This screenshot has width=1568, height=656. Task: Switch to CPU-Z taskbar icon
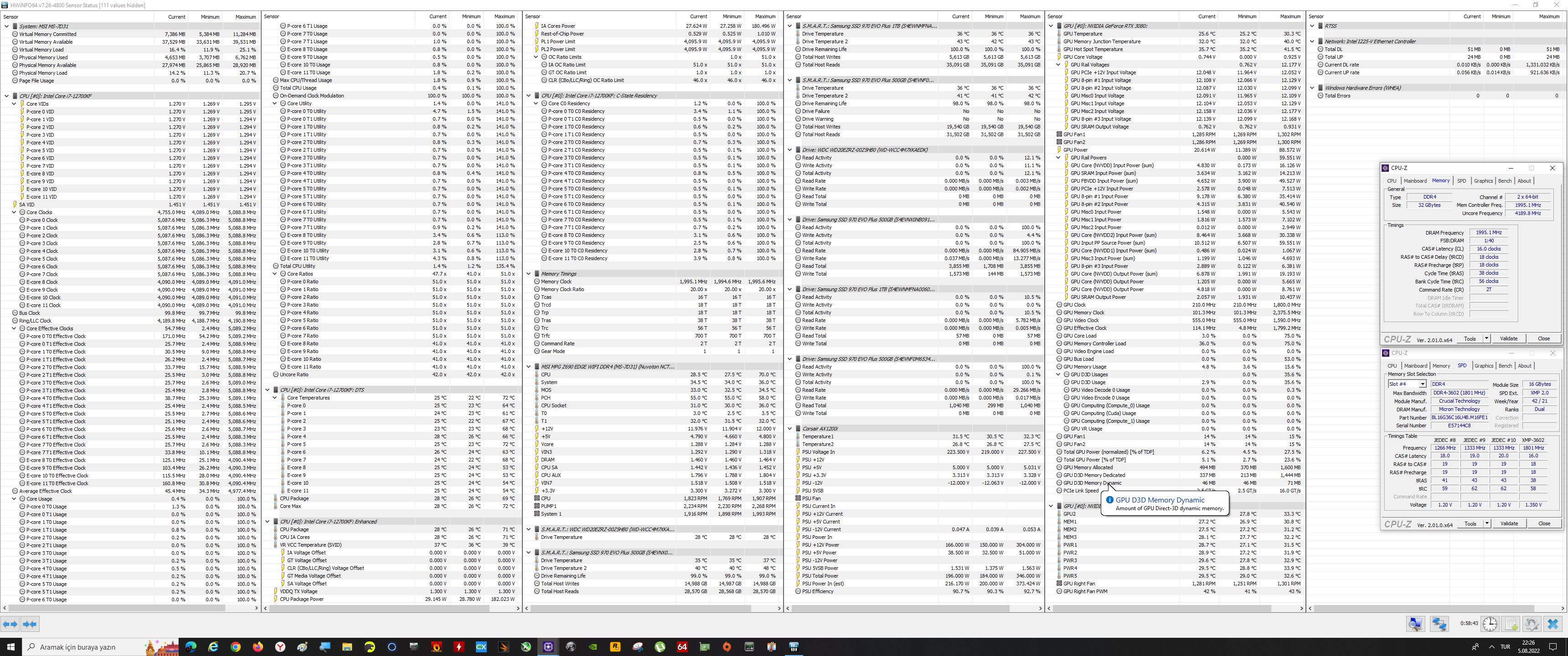[x=548, y=647]
